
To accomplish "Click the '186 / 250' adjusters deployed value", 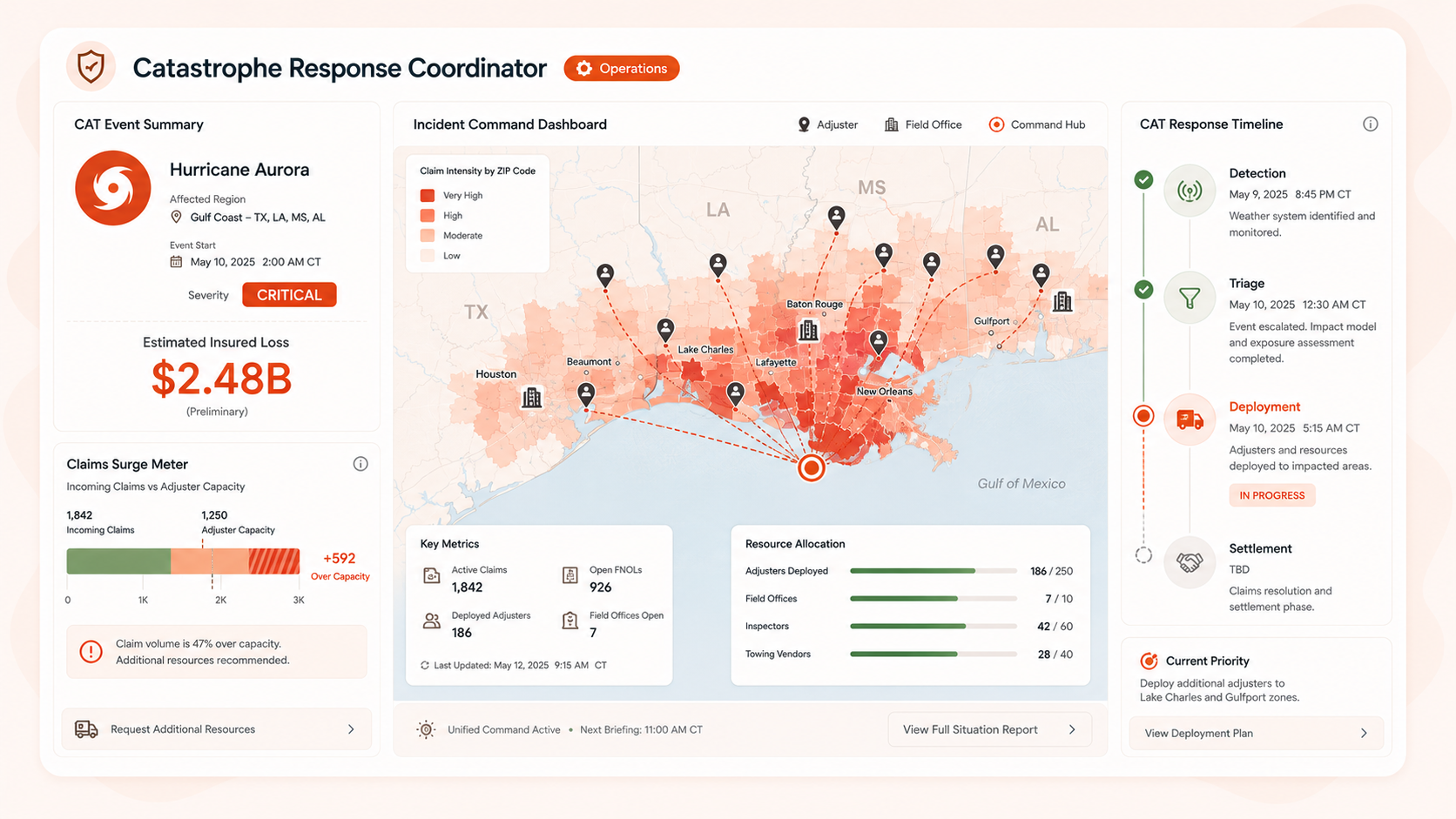I will click(x=1052, y=571).
